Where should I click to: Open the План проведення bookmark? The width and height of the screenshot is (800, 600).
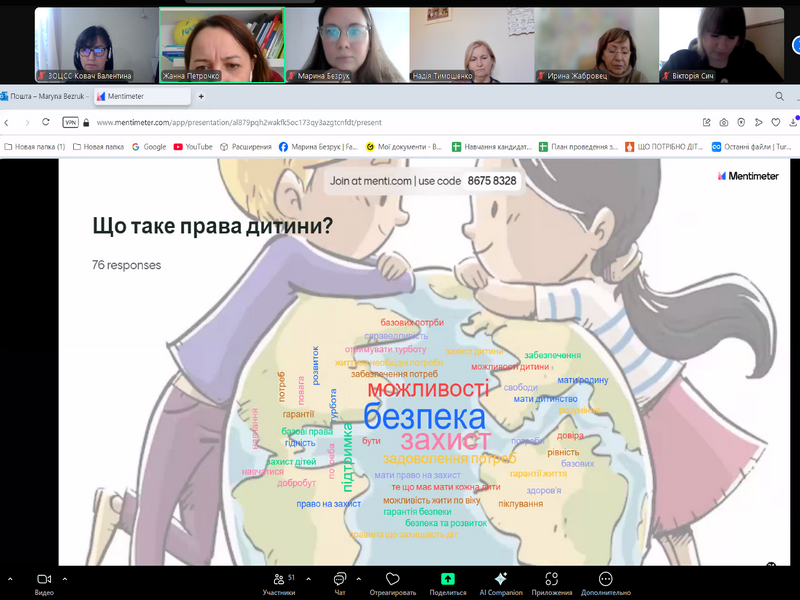(579, 147)
